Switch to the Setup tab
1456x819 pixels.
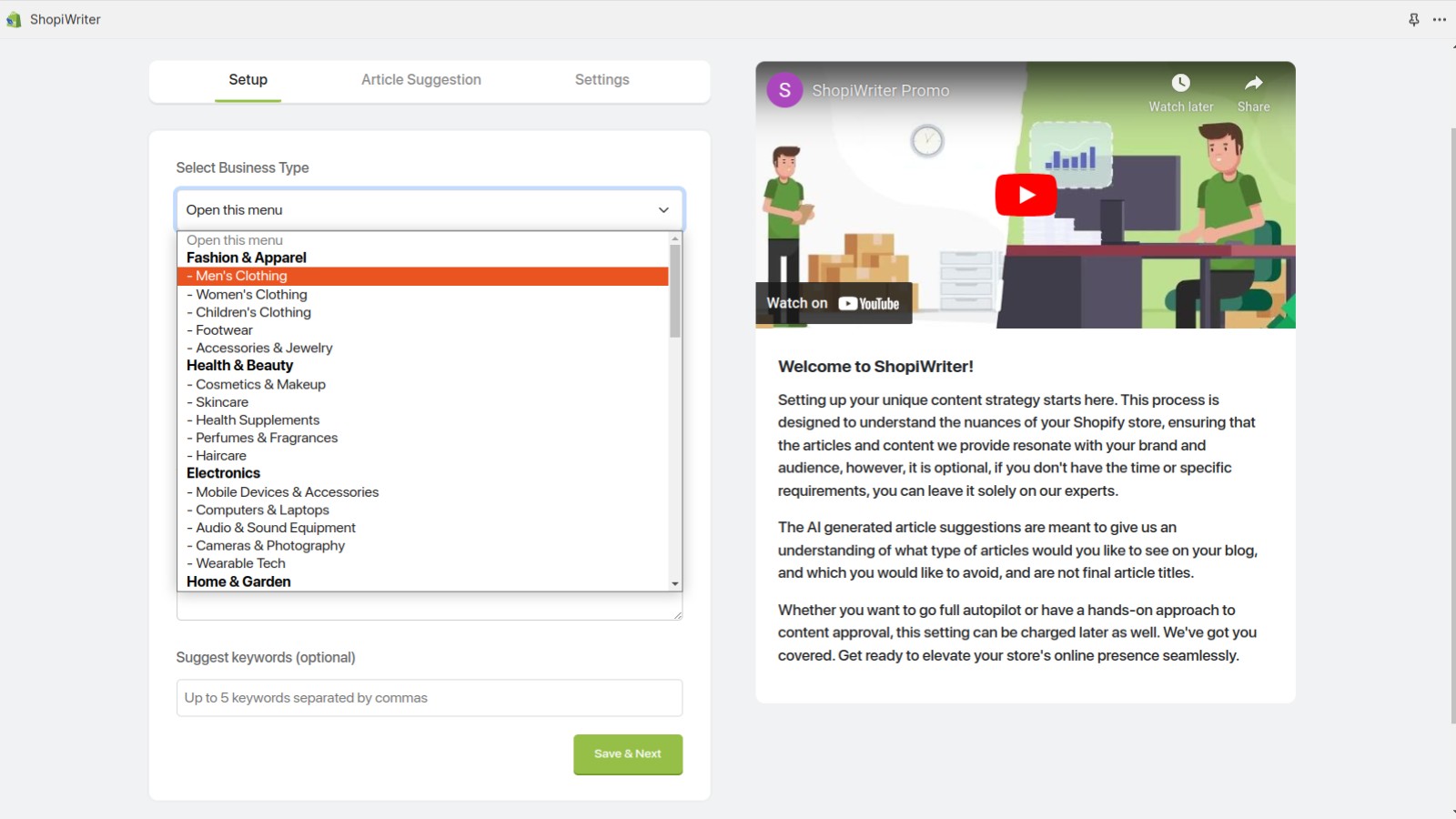click(x=248, y=80)
